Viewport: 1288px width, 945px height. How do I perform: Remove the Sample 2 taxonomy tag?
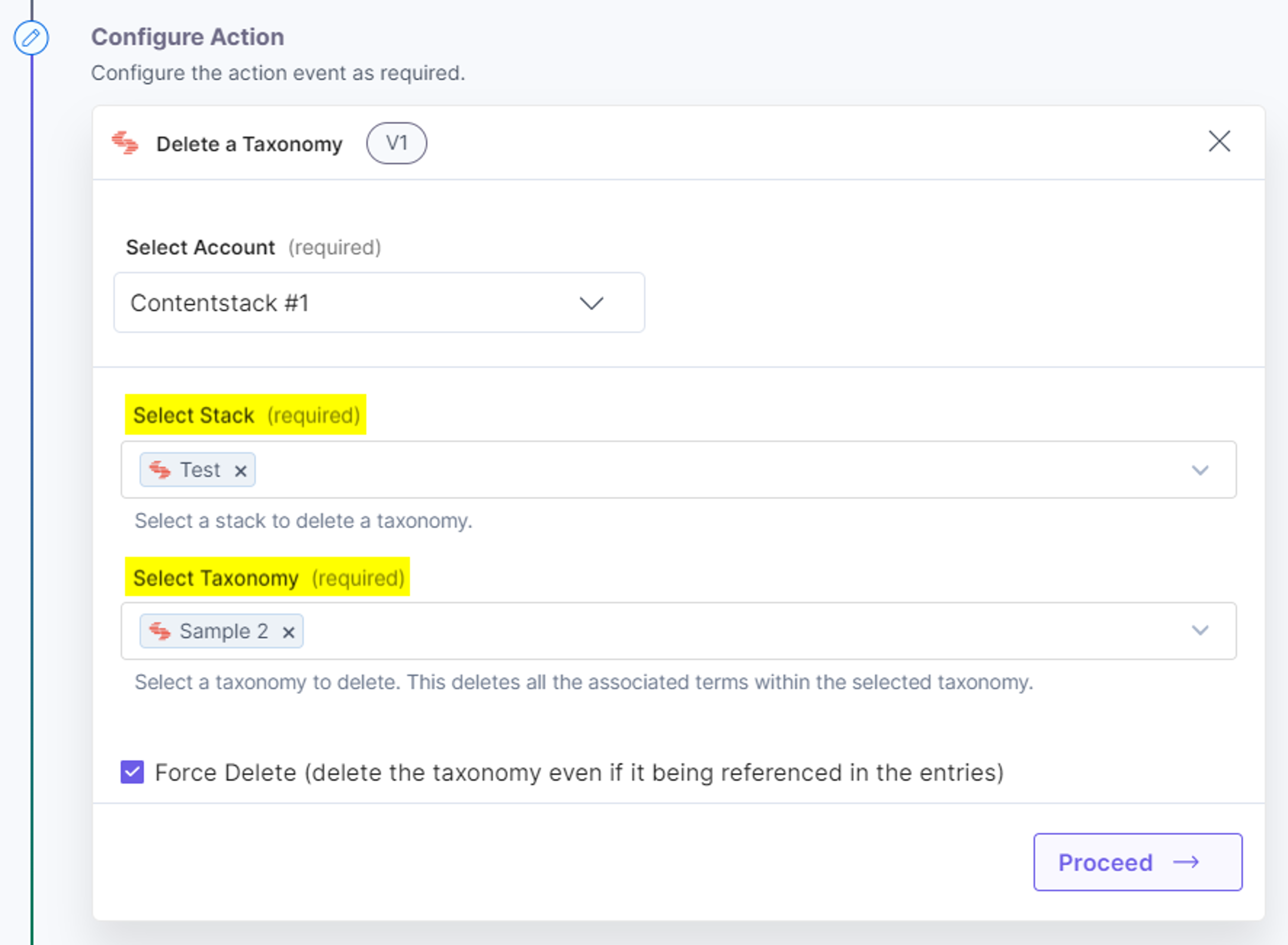coord(289,632)
